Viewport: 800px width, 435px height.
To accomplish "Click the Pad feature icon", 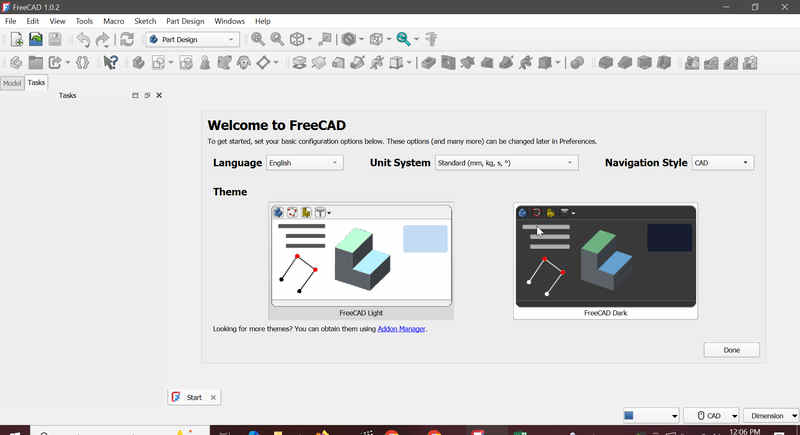I will point(299,63).
